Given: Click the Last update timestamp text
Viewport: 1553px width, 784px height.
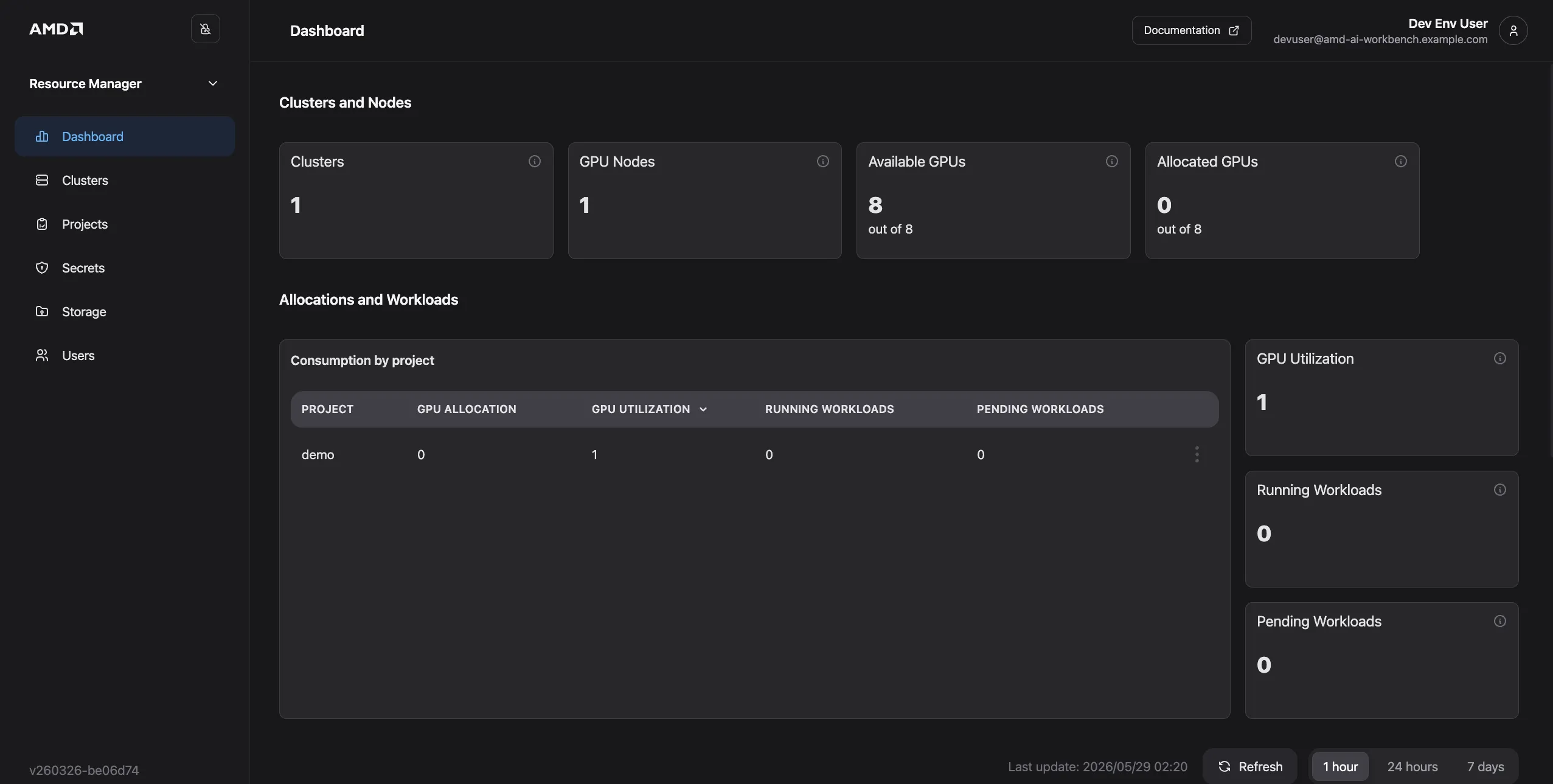Looking at the screenshot, I should pos(1097,766).
